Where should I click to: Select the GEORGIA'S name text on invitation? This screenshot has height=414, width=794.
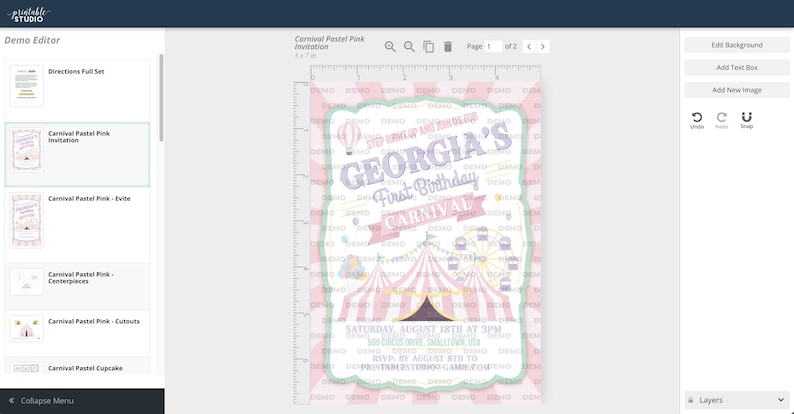[424, 155]
